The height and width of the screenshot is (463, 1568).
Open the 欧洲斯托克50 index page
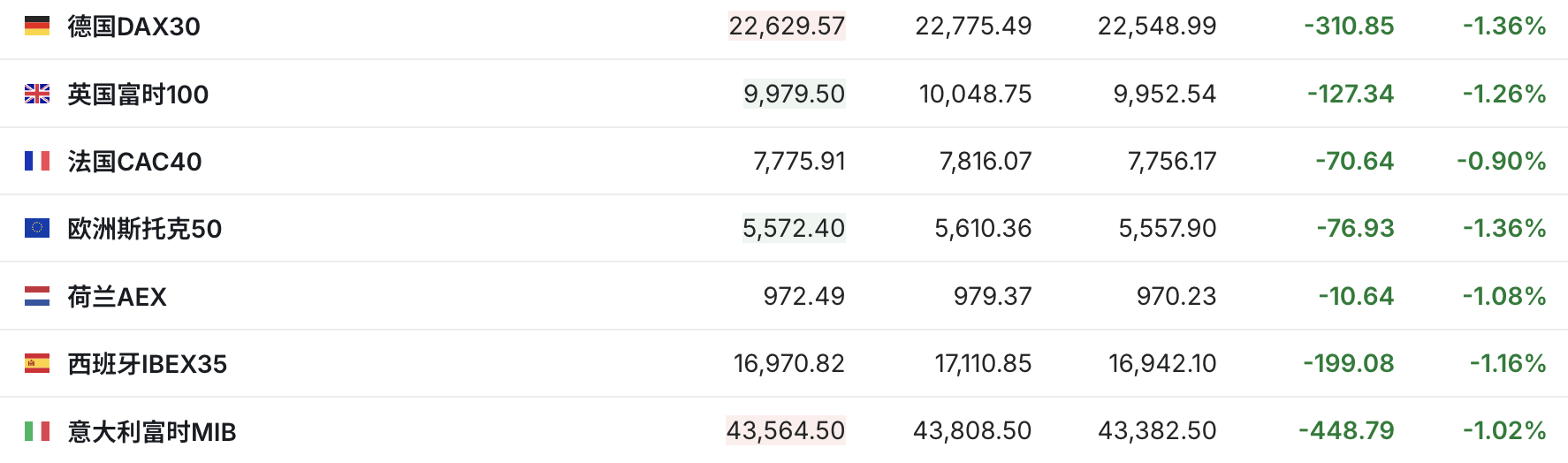pos(145,229)
